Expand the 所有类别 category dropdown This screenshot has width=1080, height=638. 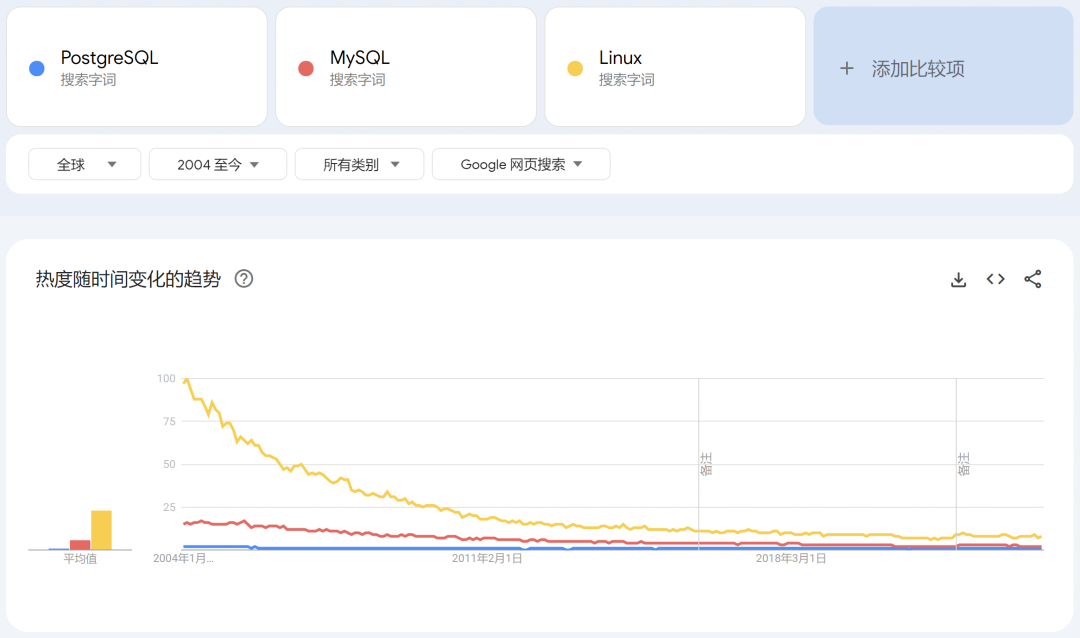coord(360,164)
